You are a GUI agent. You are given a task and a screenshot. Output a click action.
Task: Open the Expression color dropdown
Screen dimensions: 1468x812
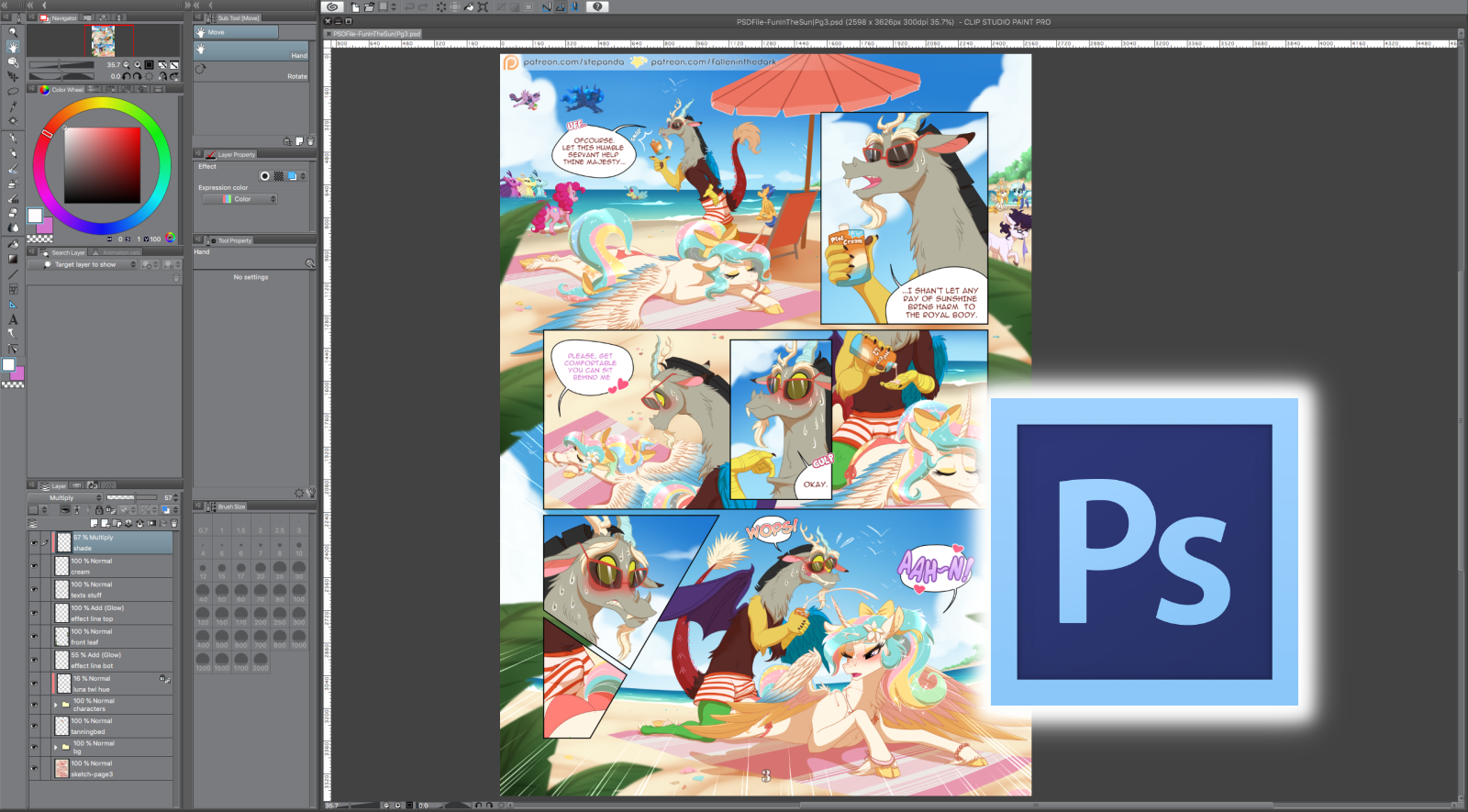pos(240,199)
